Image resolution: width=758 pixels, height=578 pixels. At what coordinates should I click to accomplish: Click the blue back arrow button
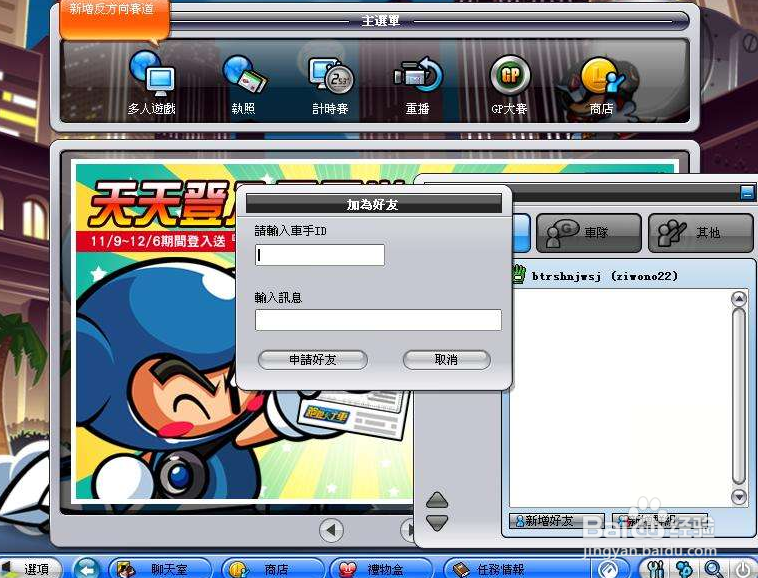(87, 568)
